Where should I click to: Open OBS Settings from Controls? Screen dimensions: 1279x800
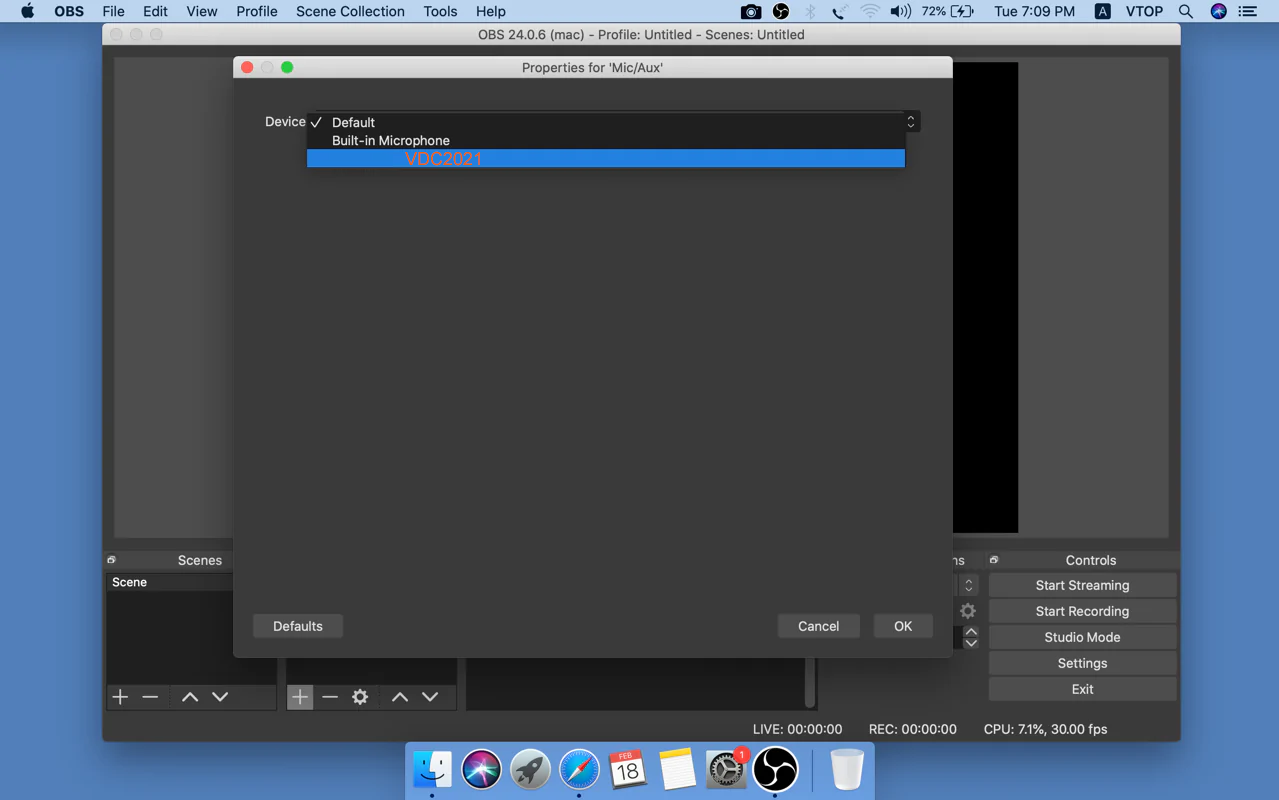pos(1082,663)
